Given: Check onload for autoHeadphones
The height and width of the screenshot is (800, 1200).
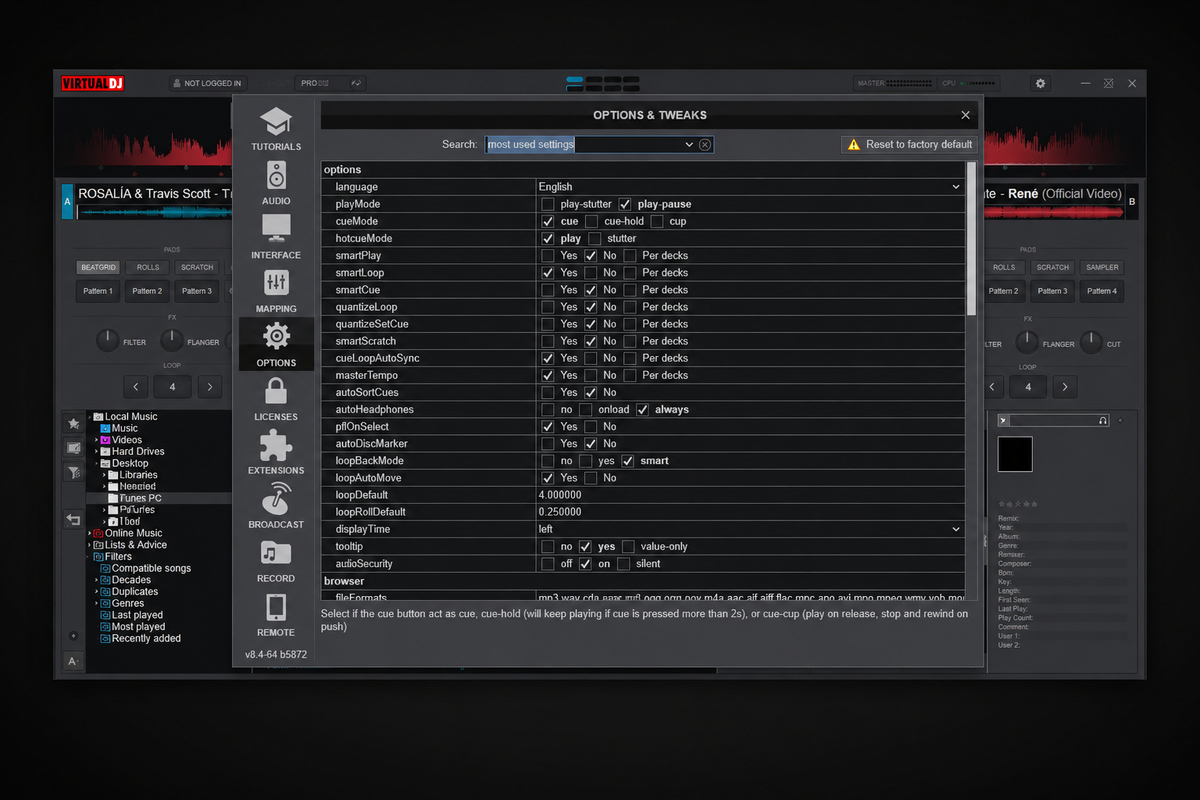Looking at the screenshot, I should click(585, 409).
